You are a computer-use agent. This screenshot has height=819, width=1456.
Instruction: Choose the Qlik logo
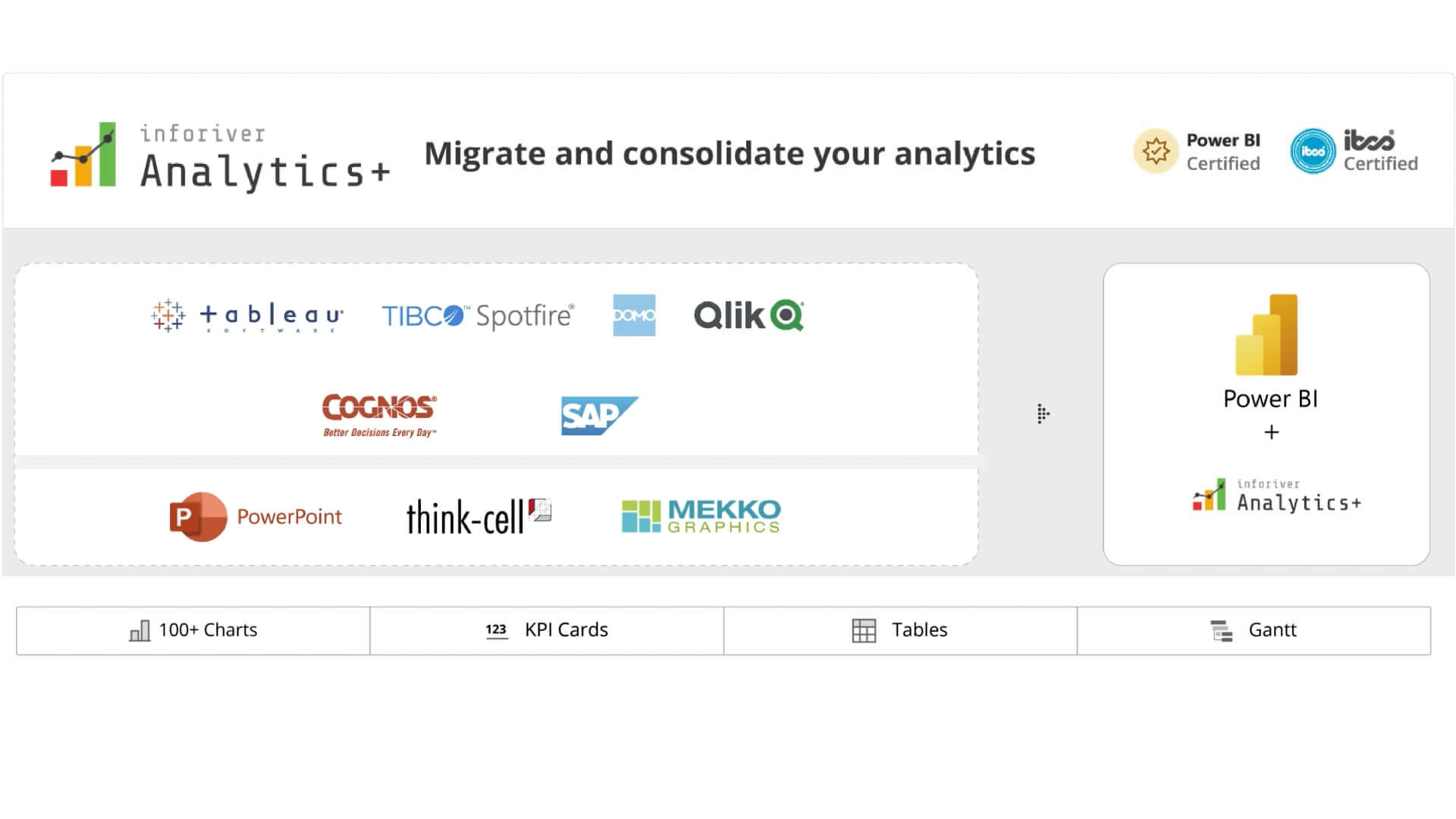(748, 315)
